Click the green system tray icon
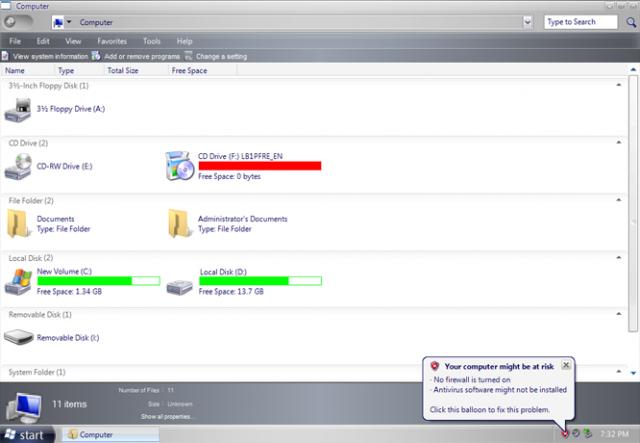 pyautogui.click(x=587, y=433)
